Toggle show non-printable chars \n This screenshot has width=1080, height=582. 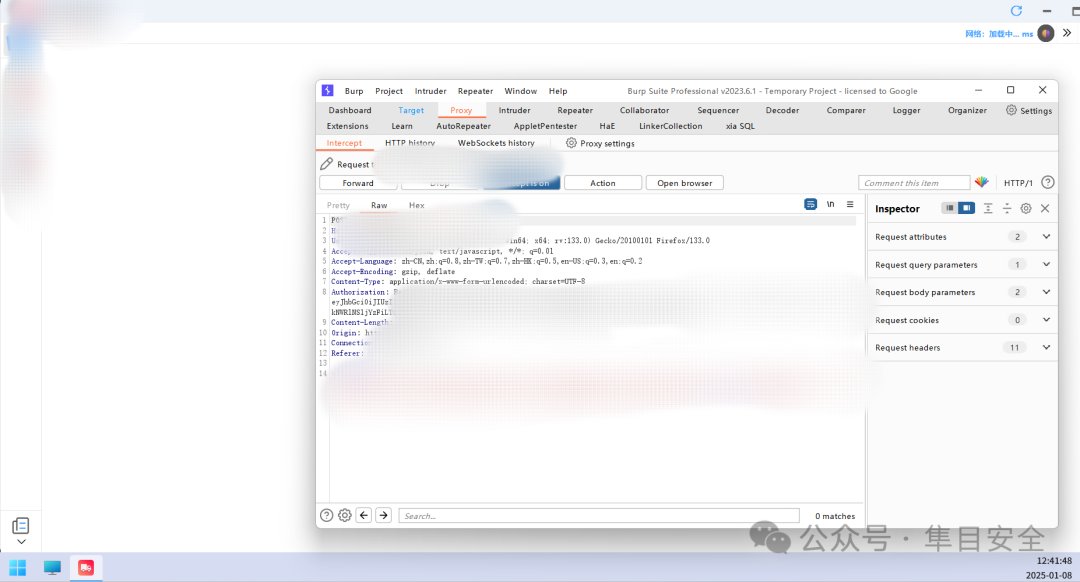[831, 205]
